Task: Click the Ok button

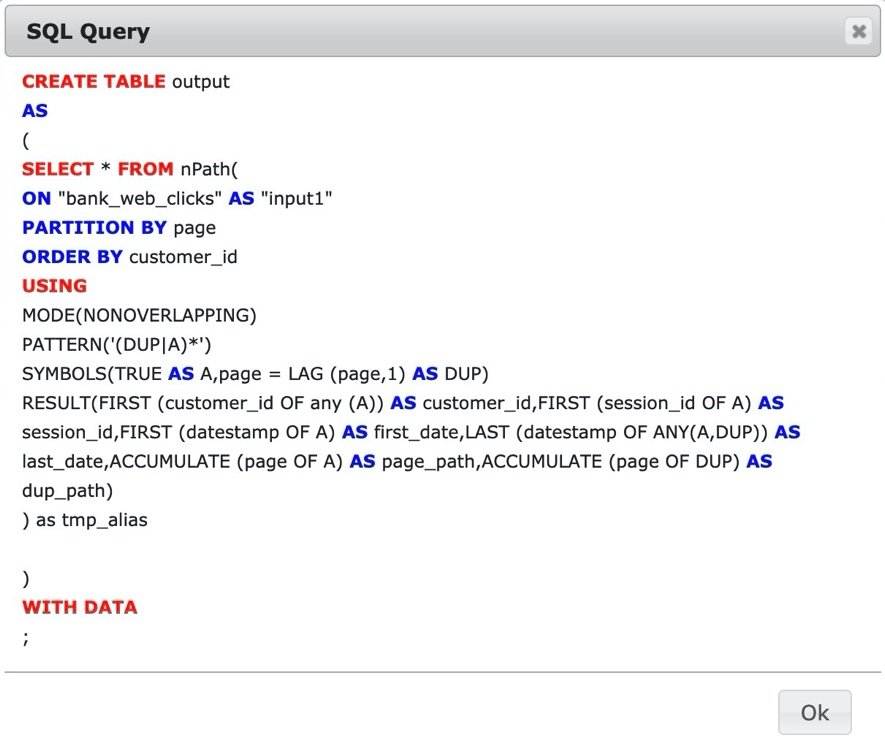Action: tap(814, 712)
